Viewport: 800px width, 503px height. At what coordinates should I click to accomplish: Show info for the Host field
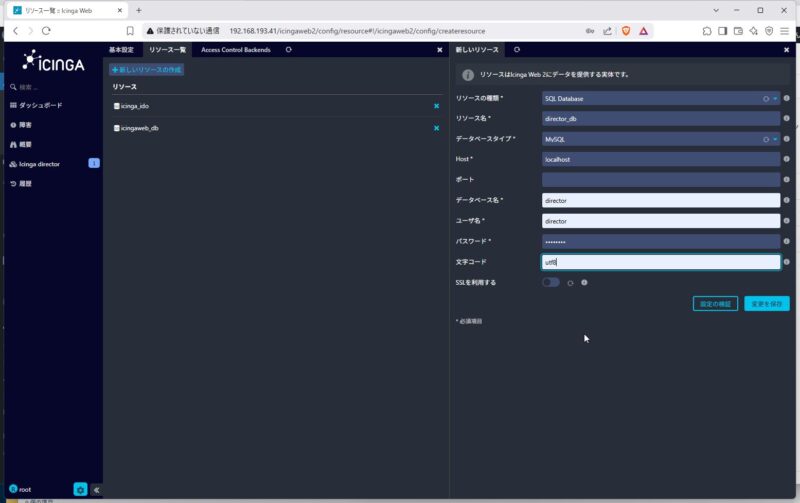tap(786, 159)
